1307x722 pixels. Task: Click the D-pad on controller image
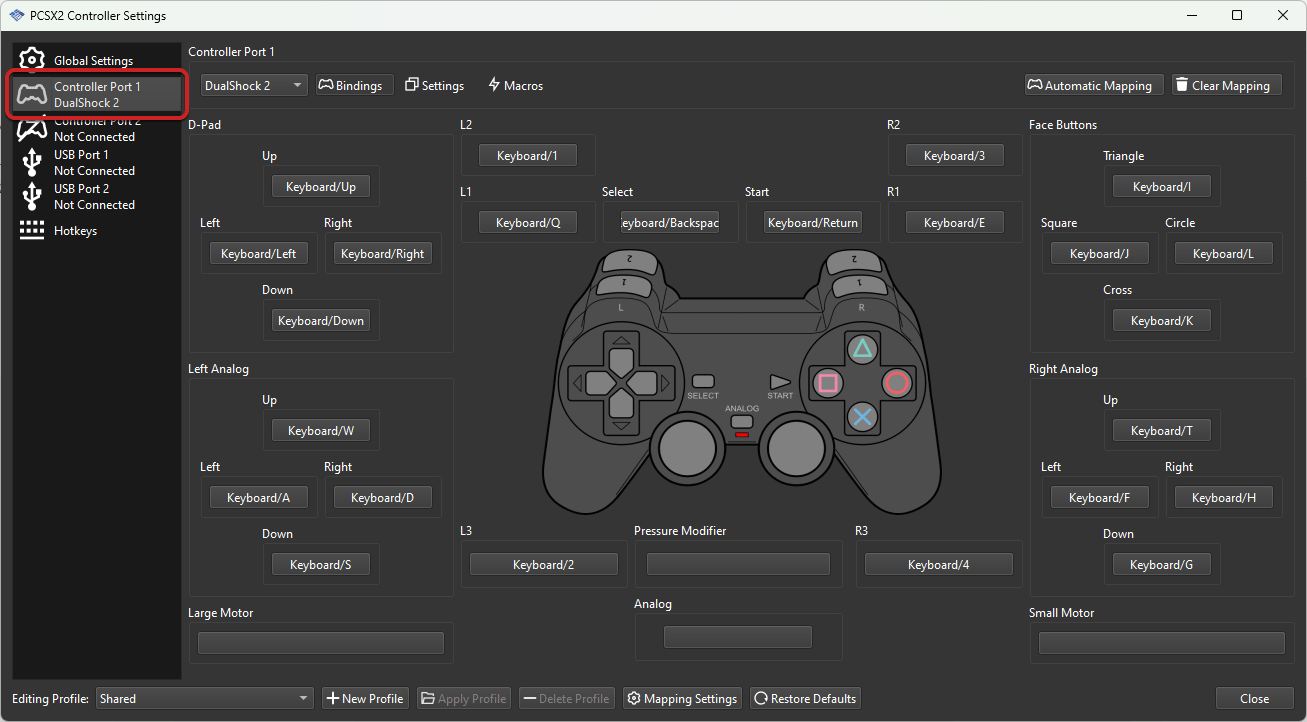621,383
